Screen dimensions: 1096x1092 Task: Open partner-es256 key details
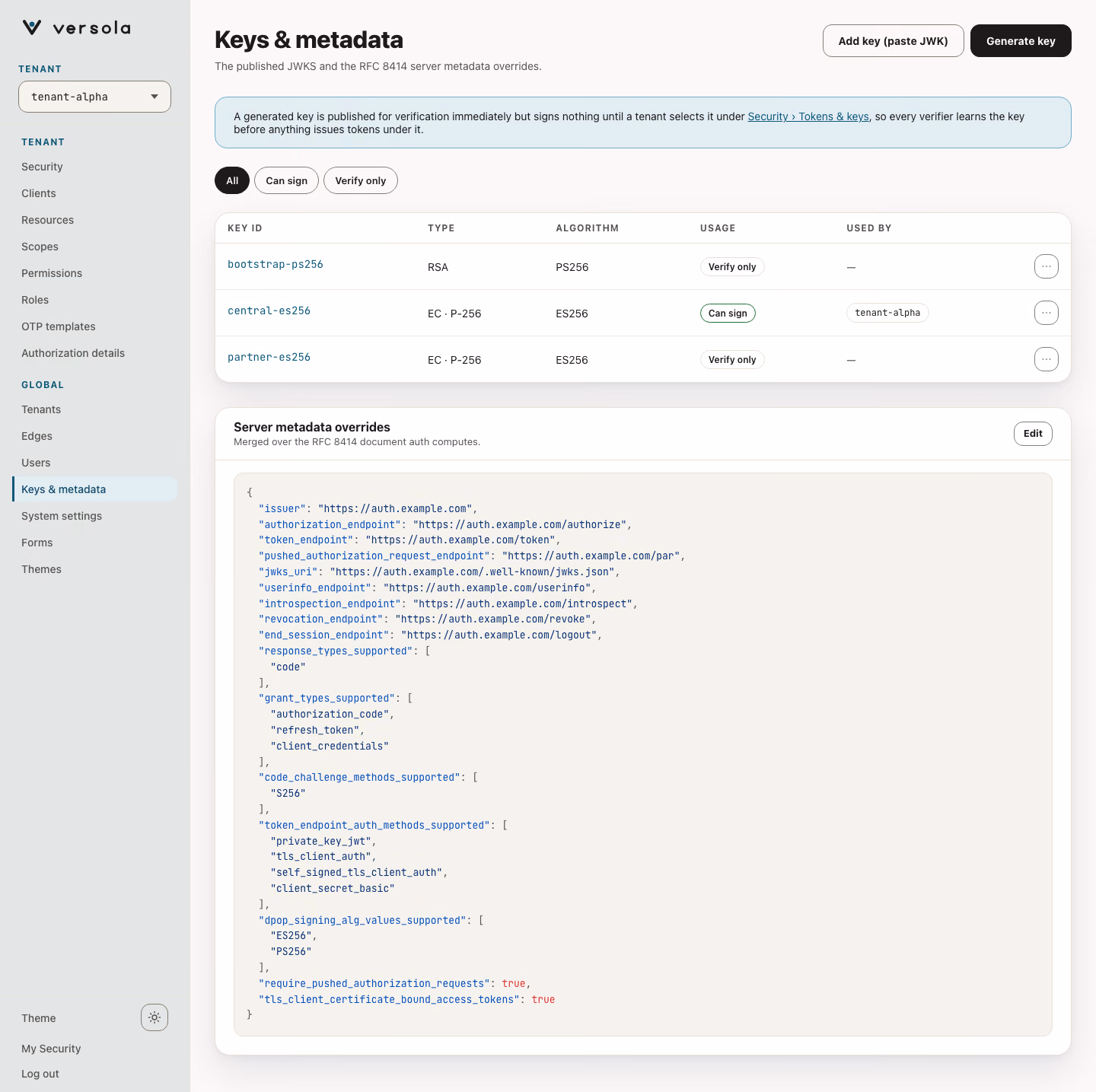(269, 357)
